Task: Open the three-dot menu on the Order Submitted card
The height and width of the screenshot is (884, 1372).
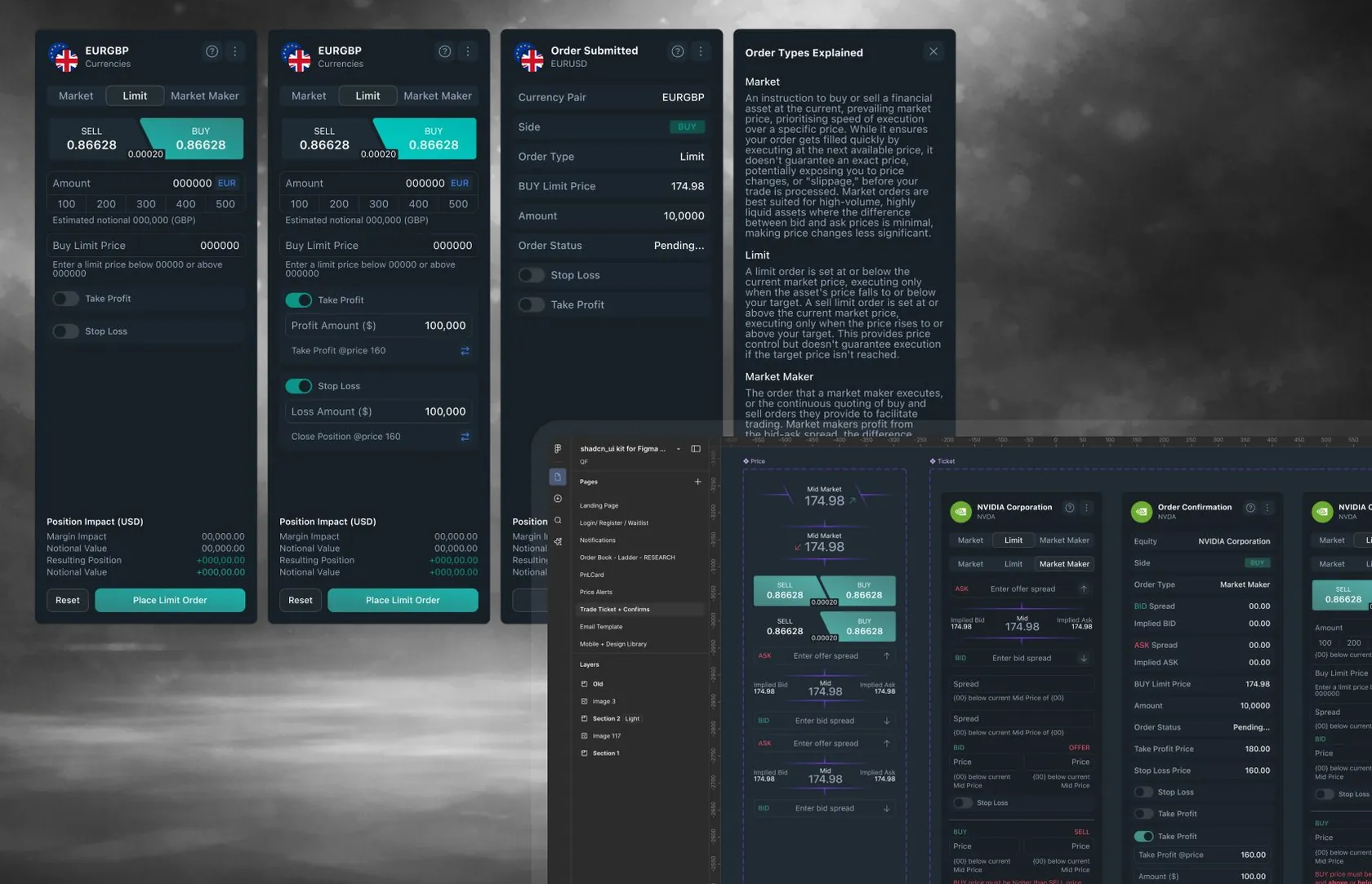Action: point(701,51)
